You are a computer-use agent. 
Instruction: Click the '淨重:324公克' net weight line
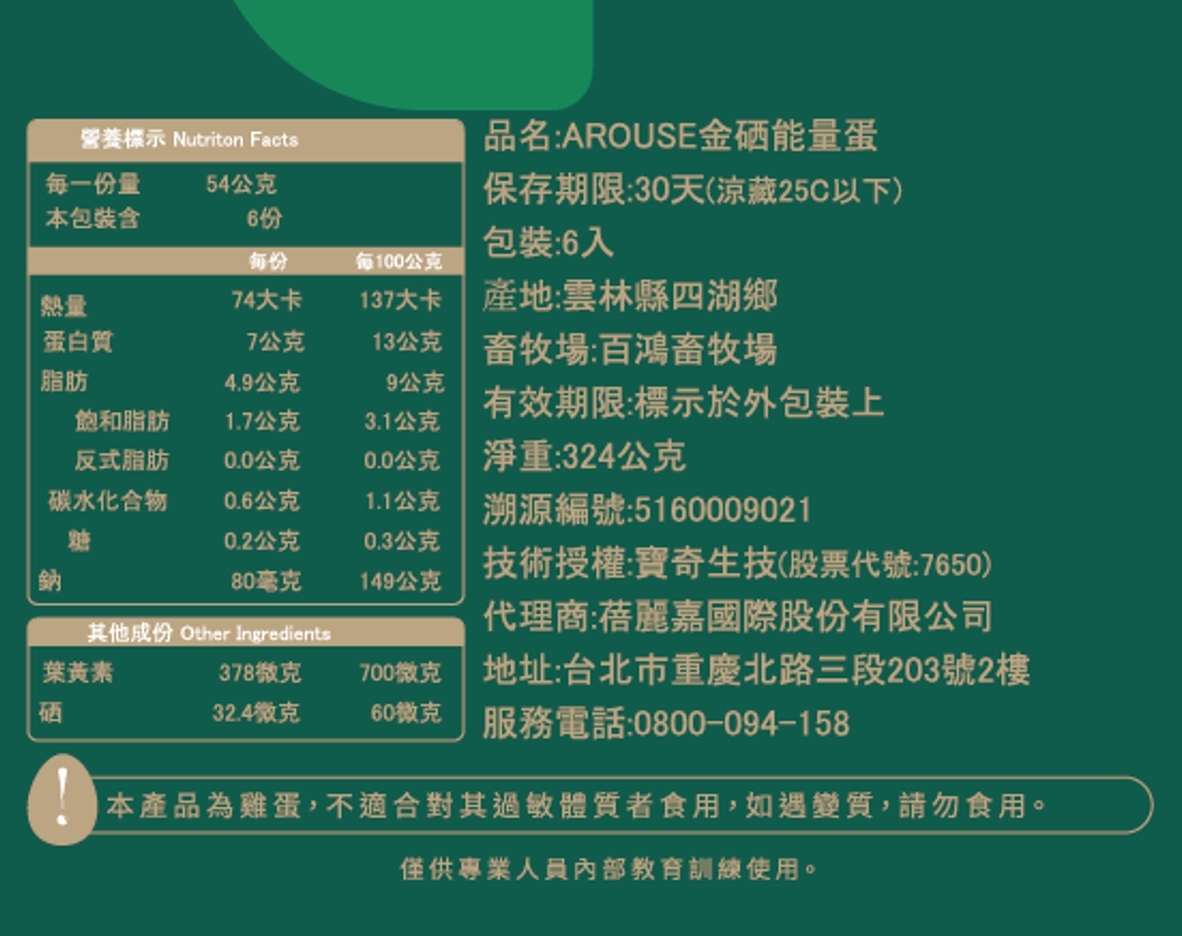point(585,456)
